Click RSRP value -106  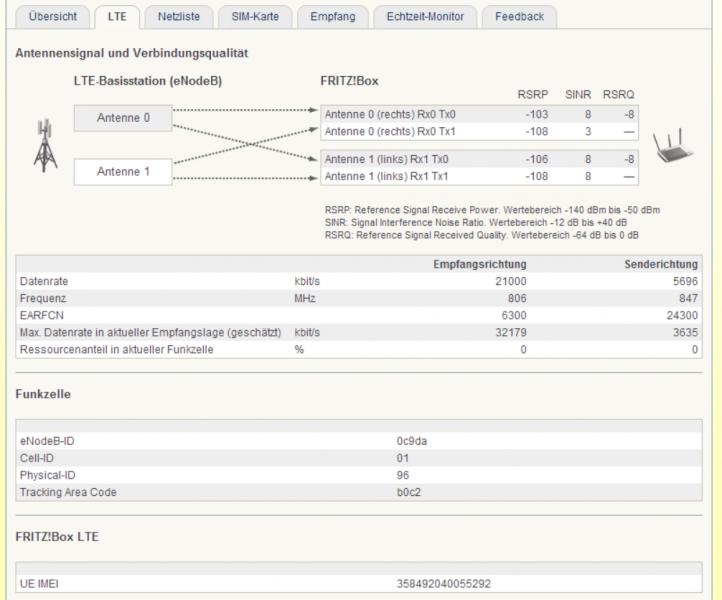[x=537, y=159]
